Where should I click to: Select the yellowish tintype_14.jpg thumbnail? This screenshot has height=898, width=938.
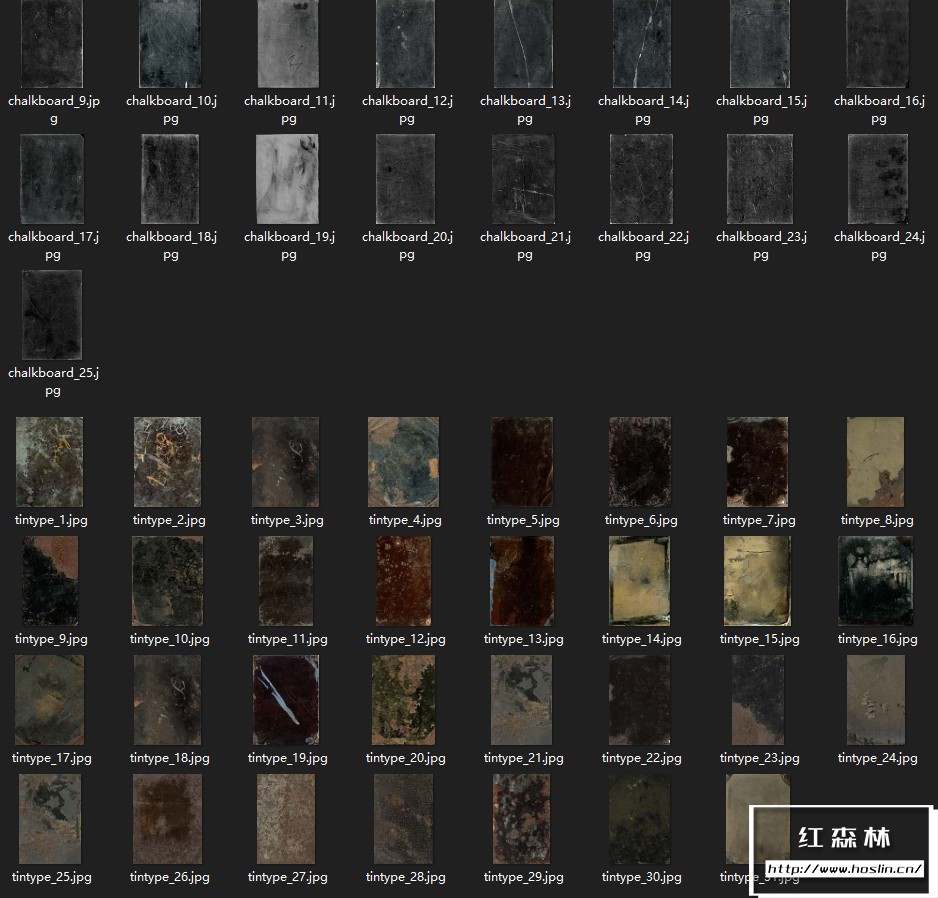[x=639, y=581]
